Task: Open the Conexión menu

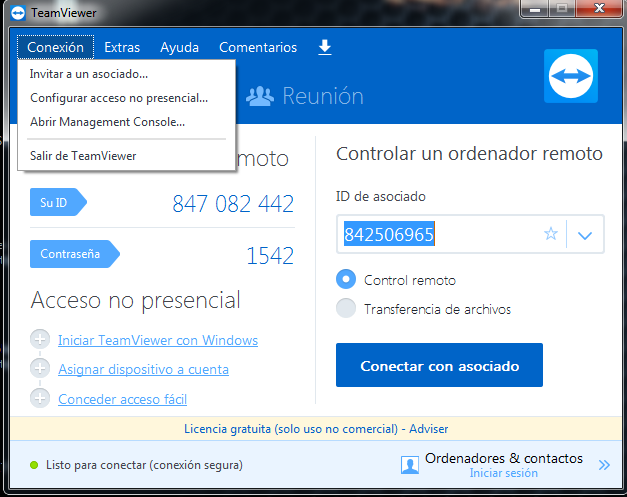Action: (x=56, y=47)
